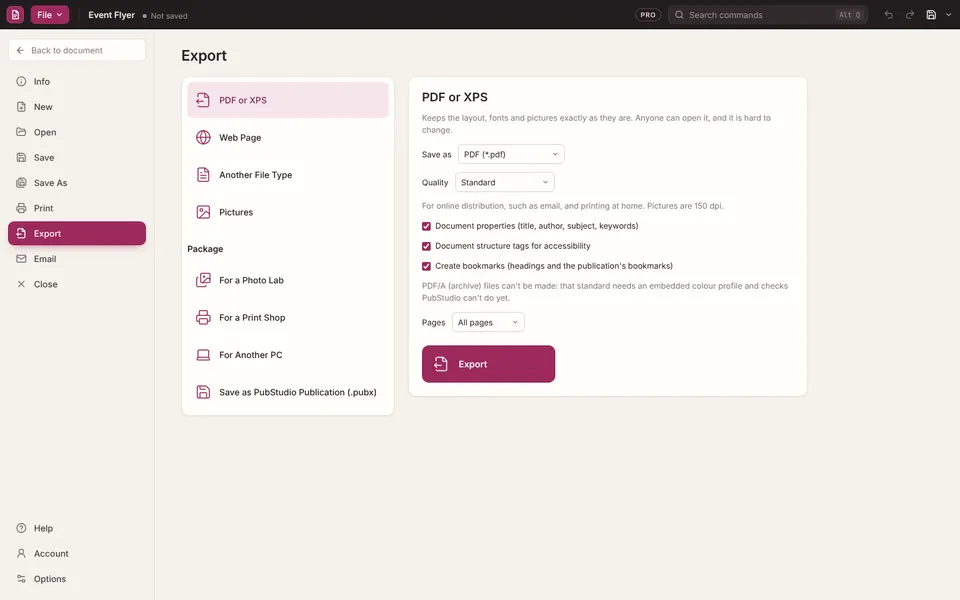This screenshot has width=960, height=600.
Task: Select the PDF or XPS export option
Action: coord(288,100)
